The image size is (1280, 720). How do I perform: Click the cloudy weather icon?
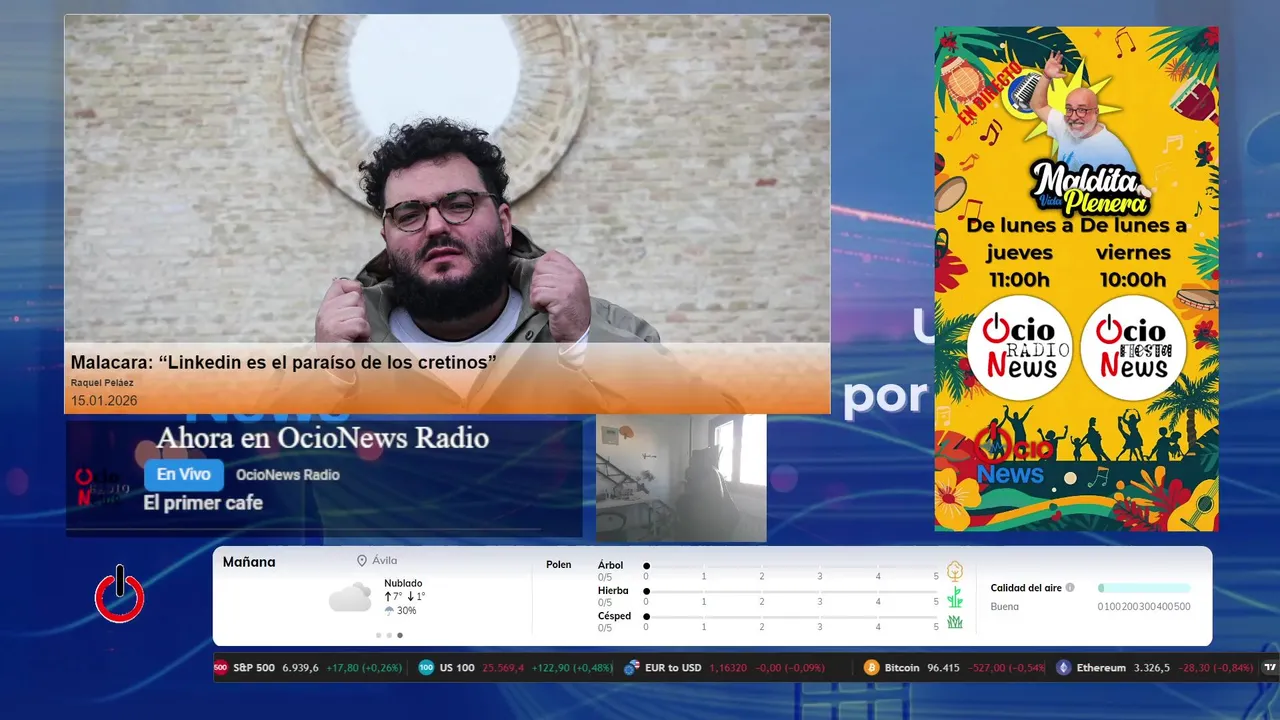coord(350,598)
